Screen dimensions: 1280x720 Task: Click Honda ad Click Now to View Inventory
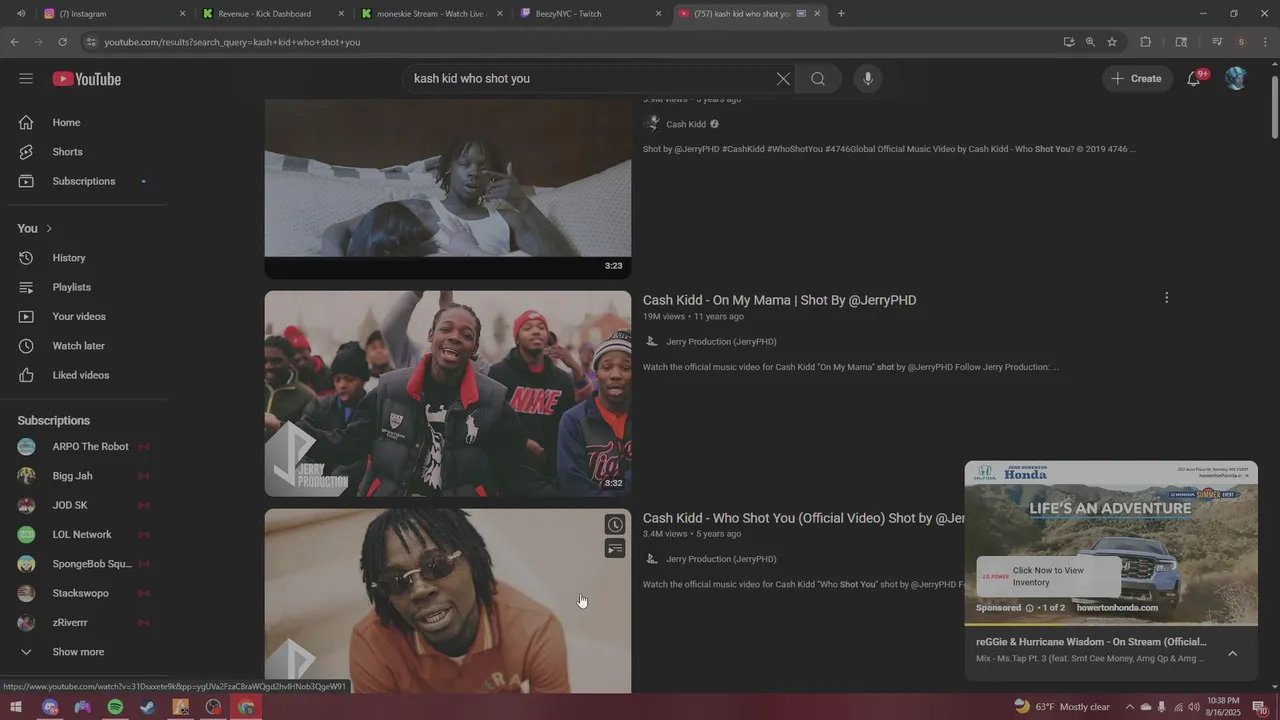coord(1048,576)
